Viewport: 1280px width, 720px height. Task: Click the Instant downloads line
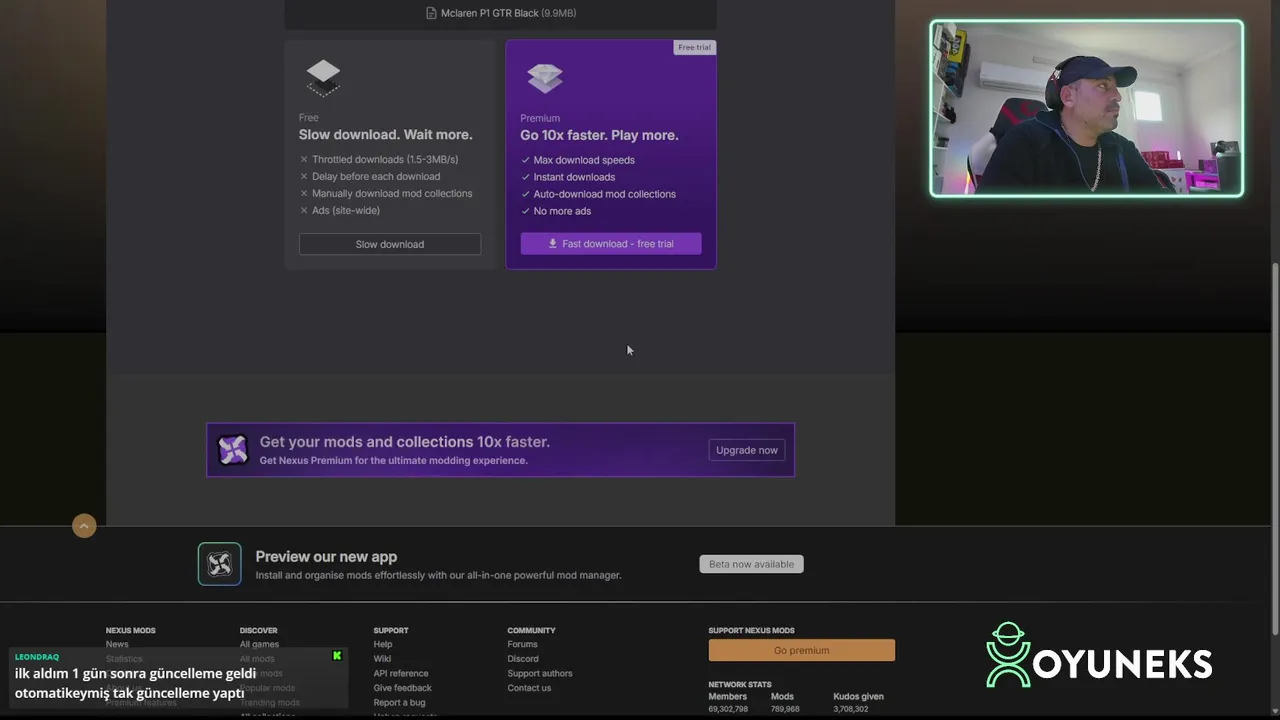click(574, 177)
